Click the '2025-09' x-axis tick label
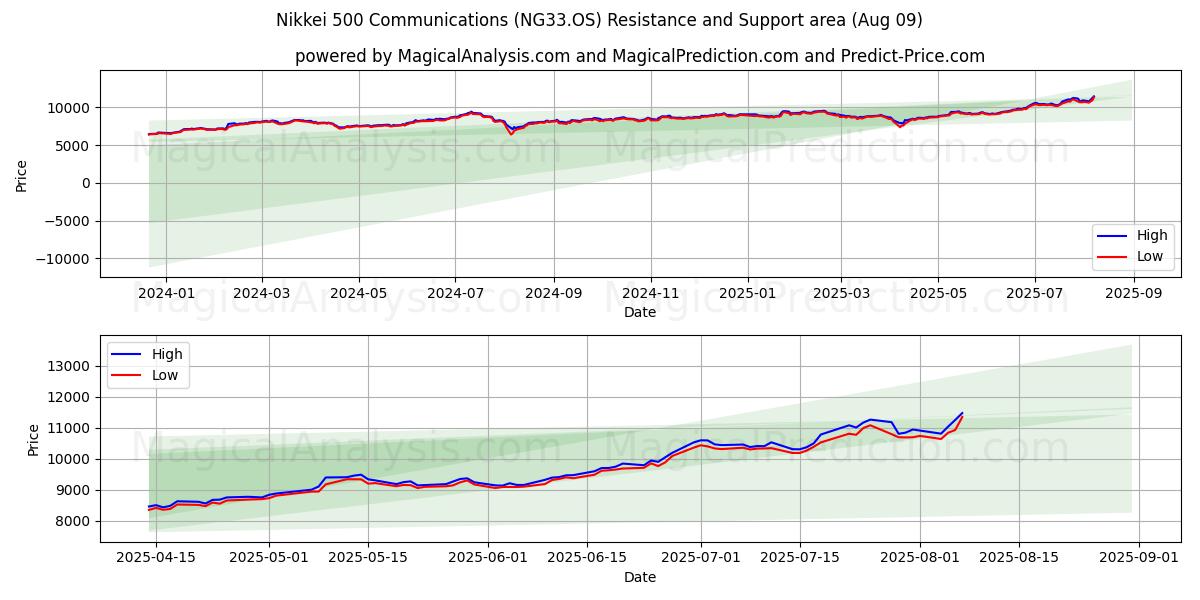 pos(1132,294)
